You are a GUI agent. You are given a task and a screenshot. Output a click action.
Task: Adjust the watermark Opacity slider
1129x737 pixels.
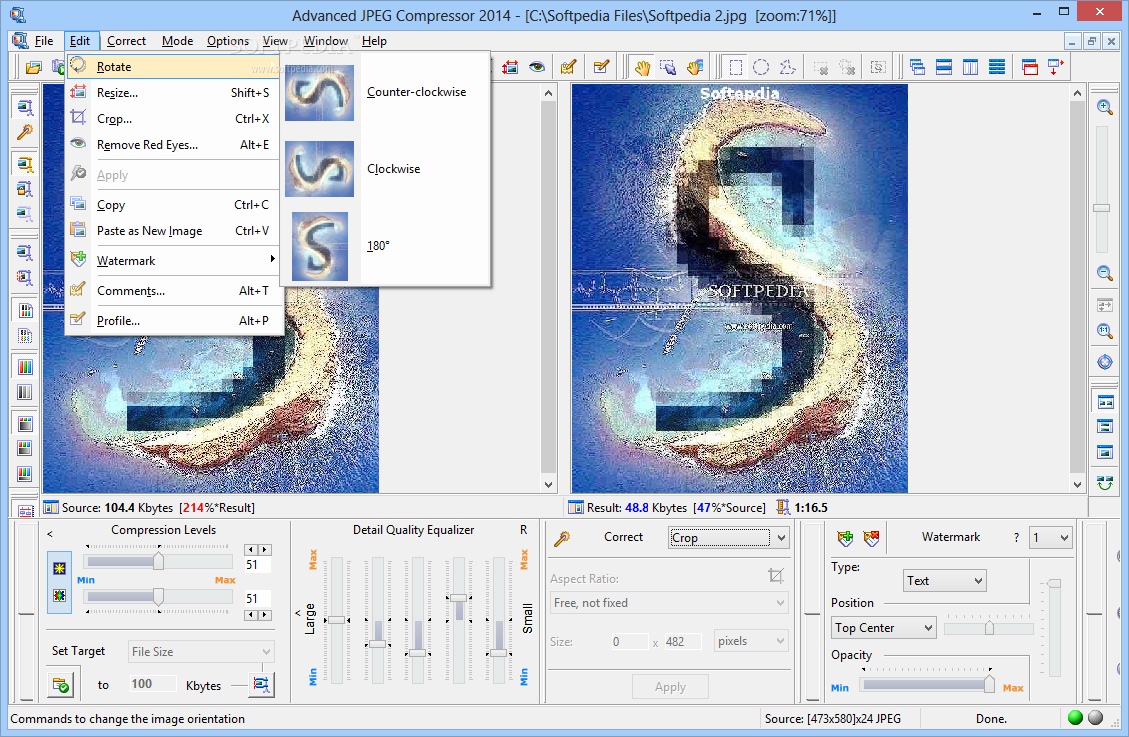(x=990, y=684)
